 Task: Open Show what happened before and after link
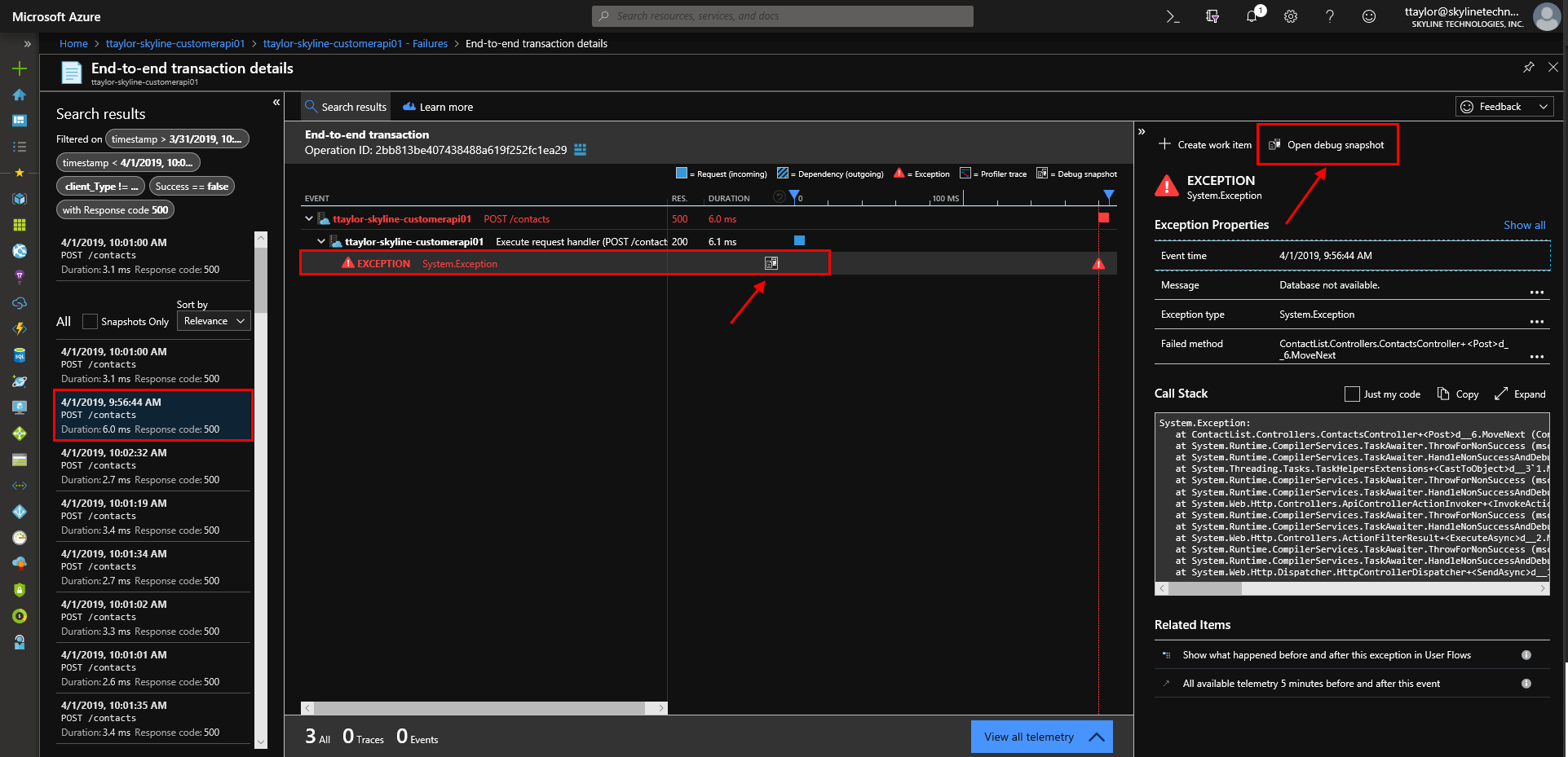click(x=1327, y=655)
